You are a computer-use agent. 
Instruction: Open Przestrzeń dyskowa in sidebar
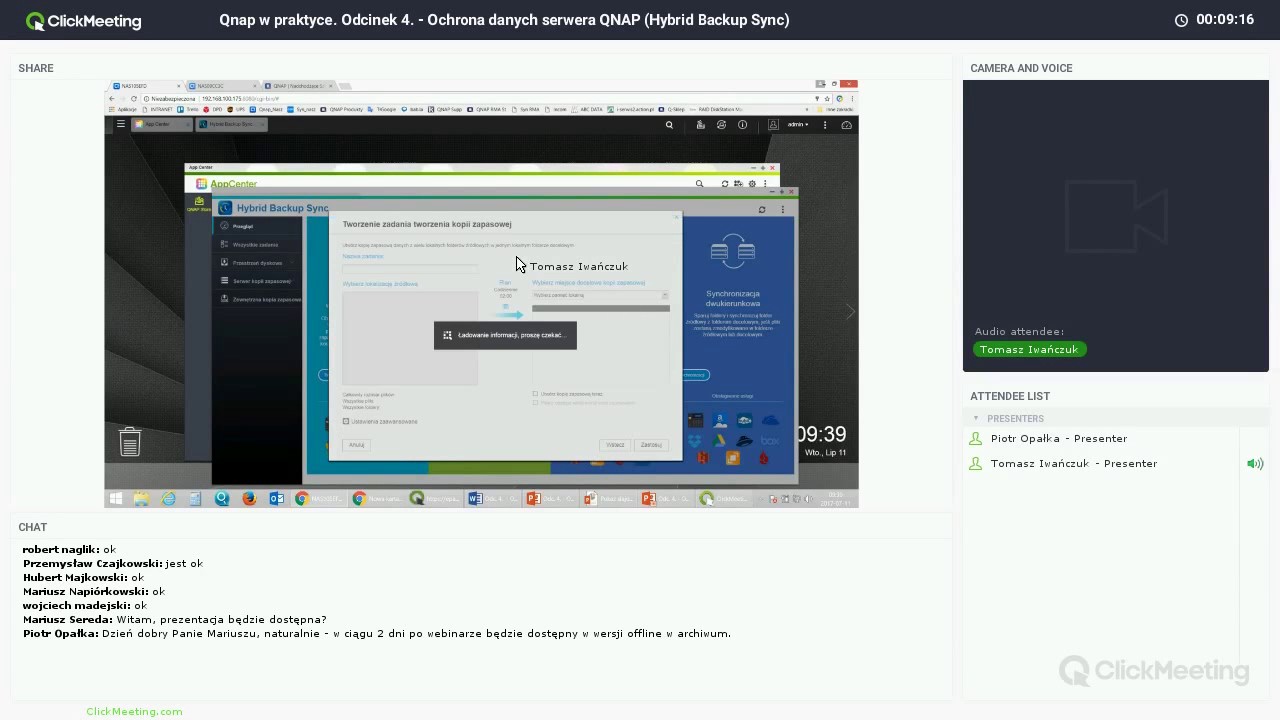[x=258, y=263]
